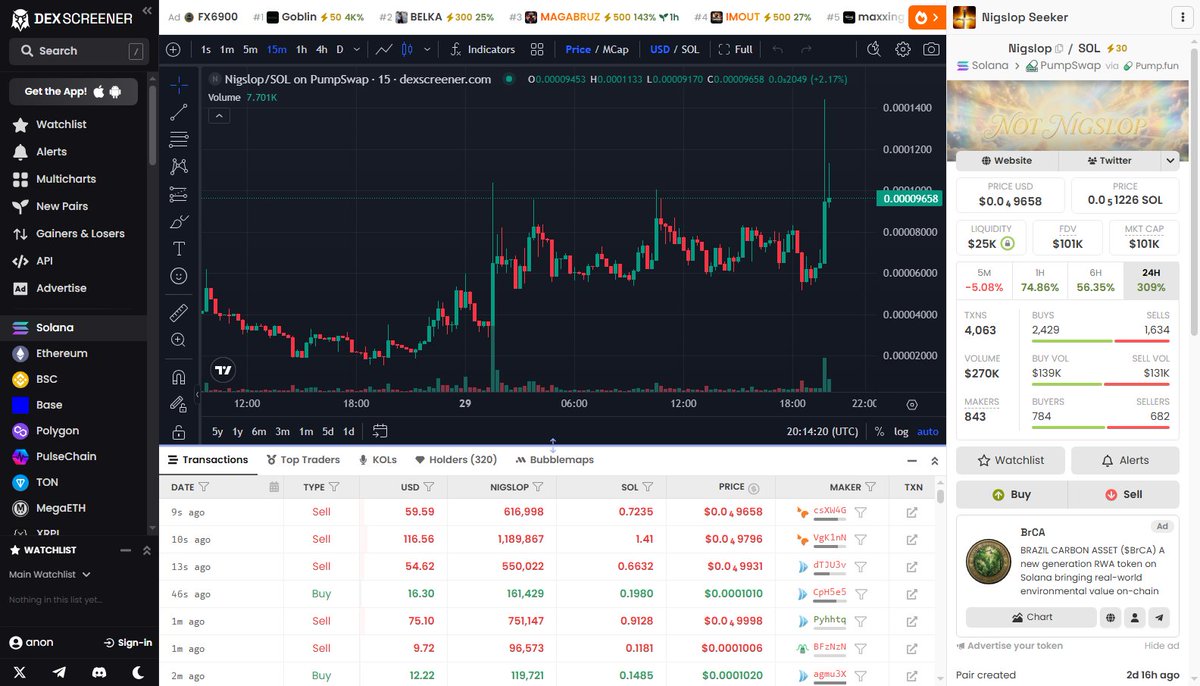Open the chart quick search icon
The image size is (1200, 686).
(874, 49)
